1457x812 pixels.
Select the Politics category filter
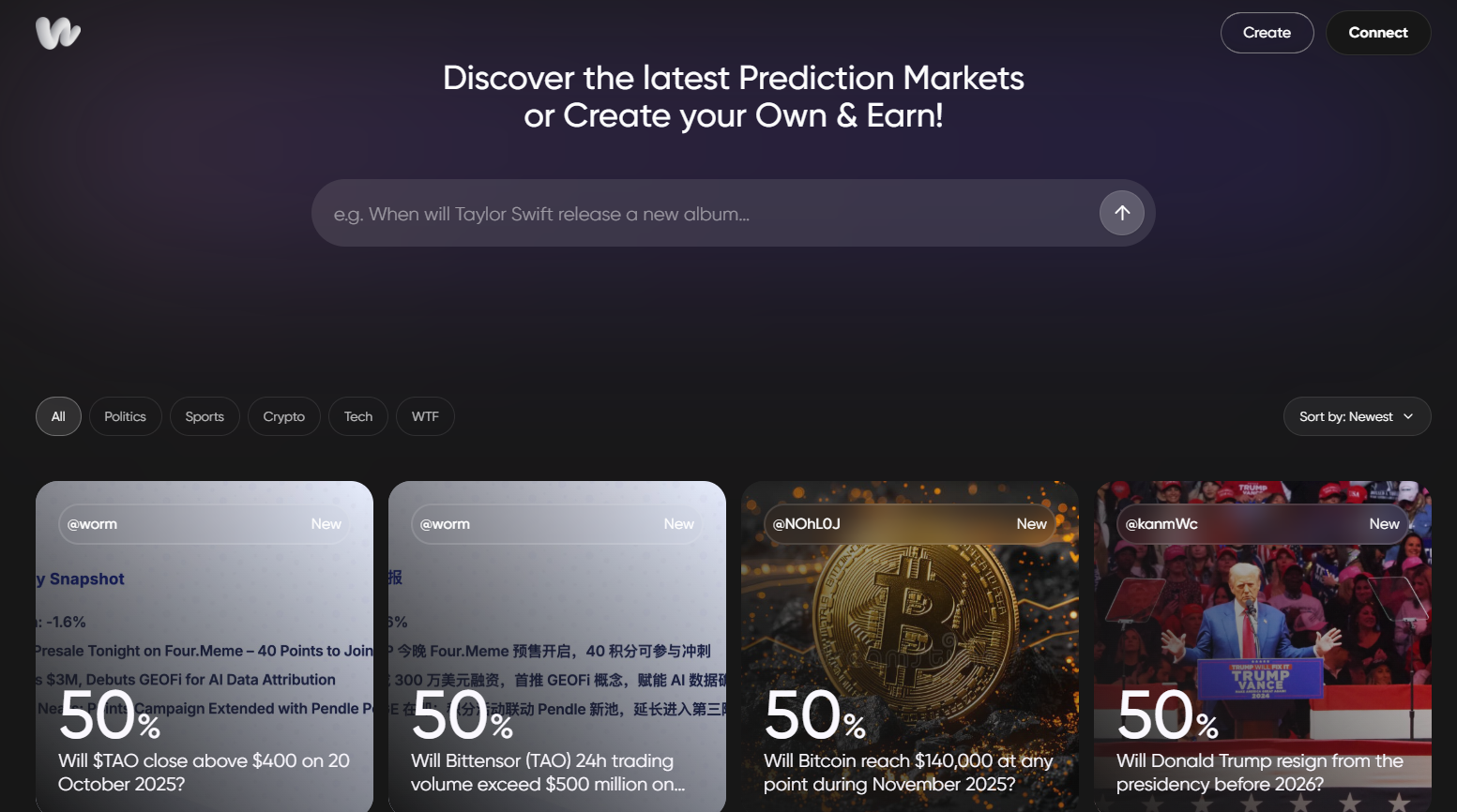[125, 416]
